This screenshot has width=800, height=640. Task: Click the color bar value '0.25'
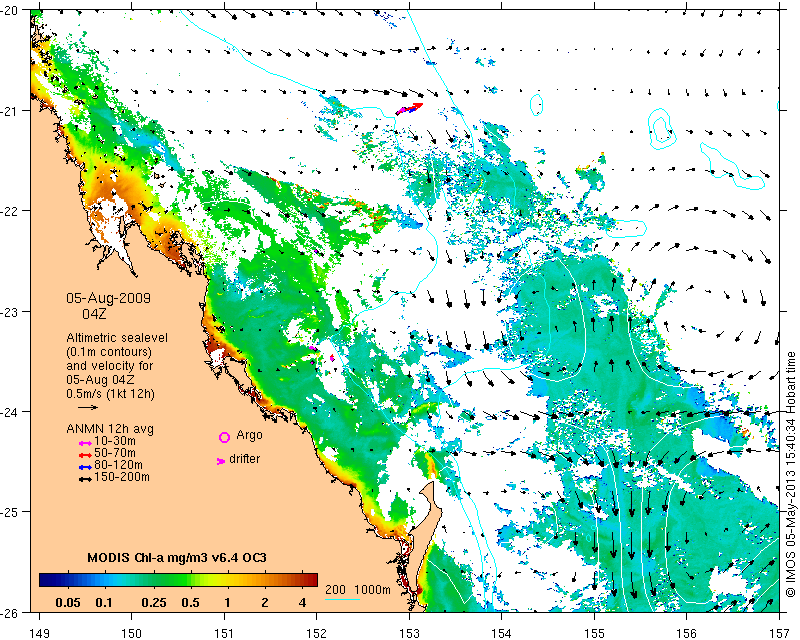[x=154, y=603]
